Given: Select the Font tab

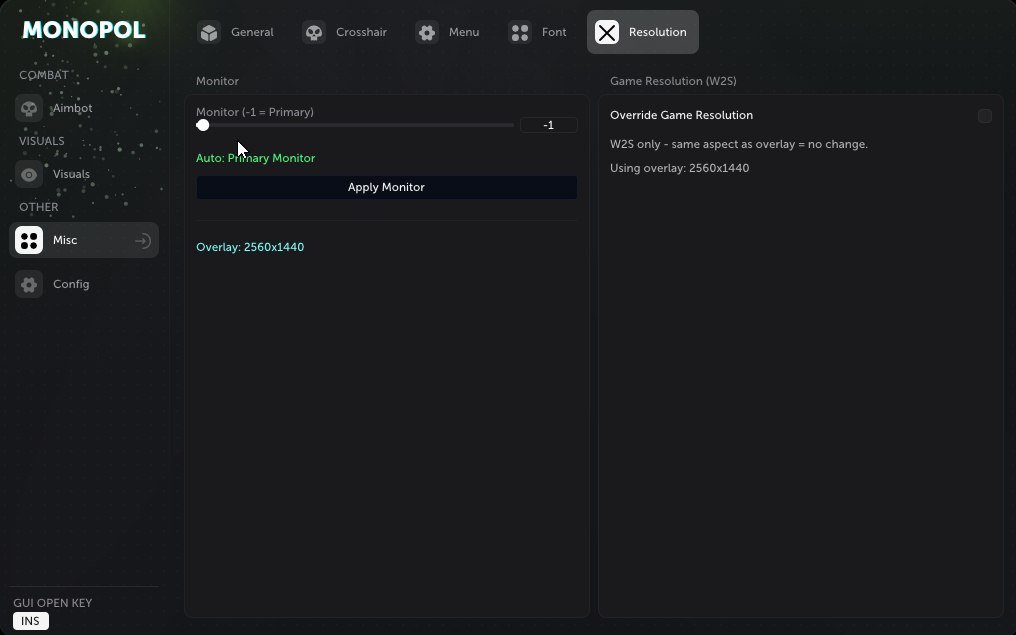Looking at the screenshot, I should [538, 32].
